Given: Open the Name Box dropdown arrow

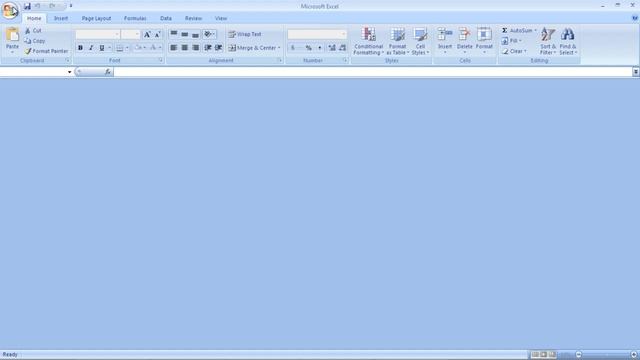Looking at the screenshot, I should point(69,72).
